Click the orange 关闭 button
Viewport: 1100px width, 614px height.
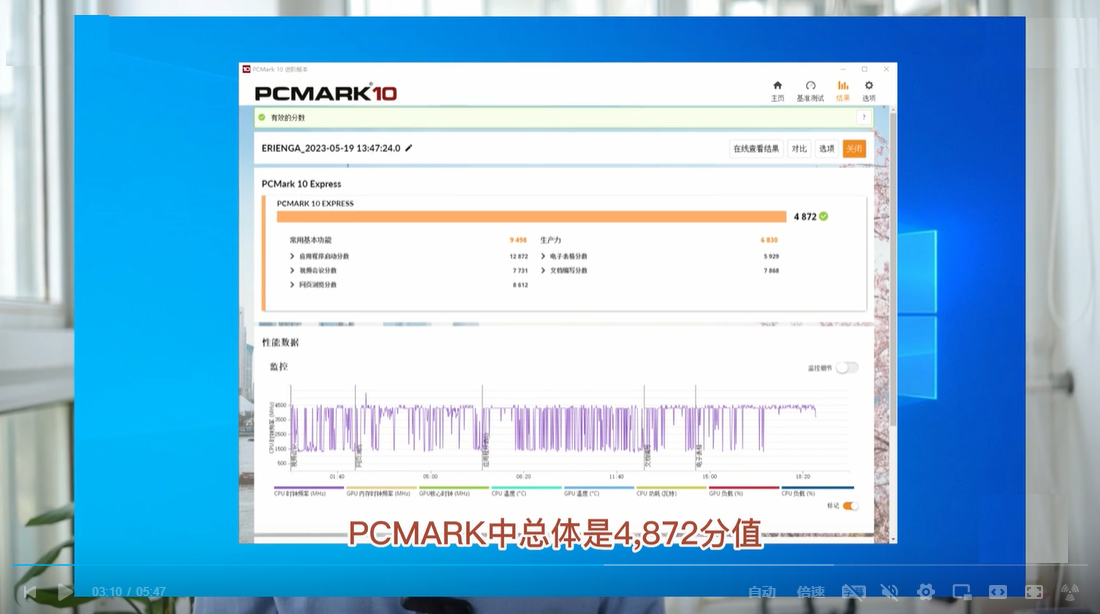[854, 149]
